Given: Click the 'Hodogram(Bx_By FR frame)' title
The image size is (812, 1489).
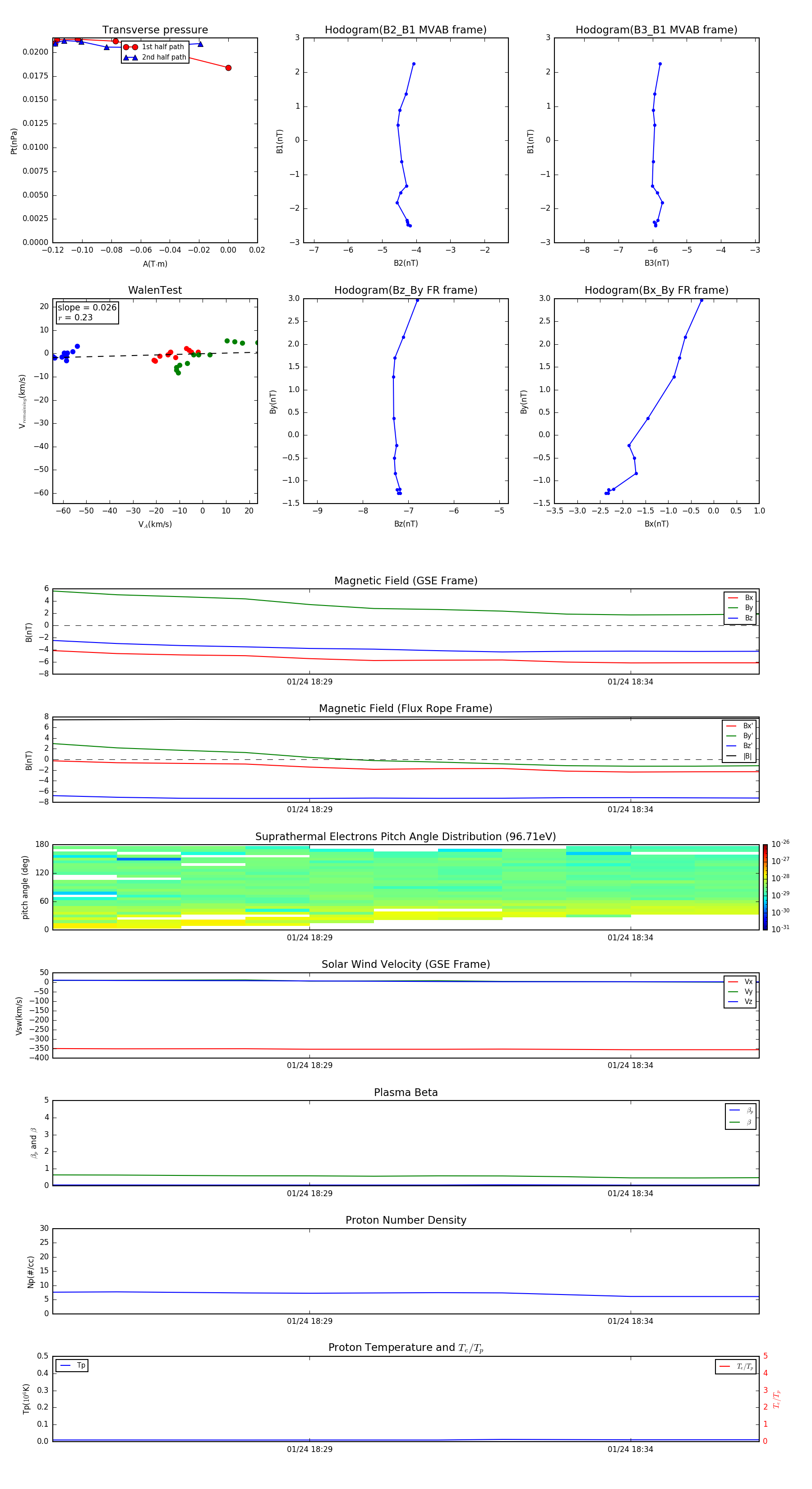Looking at the screenshot, I should click(x=656, y=290).
